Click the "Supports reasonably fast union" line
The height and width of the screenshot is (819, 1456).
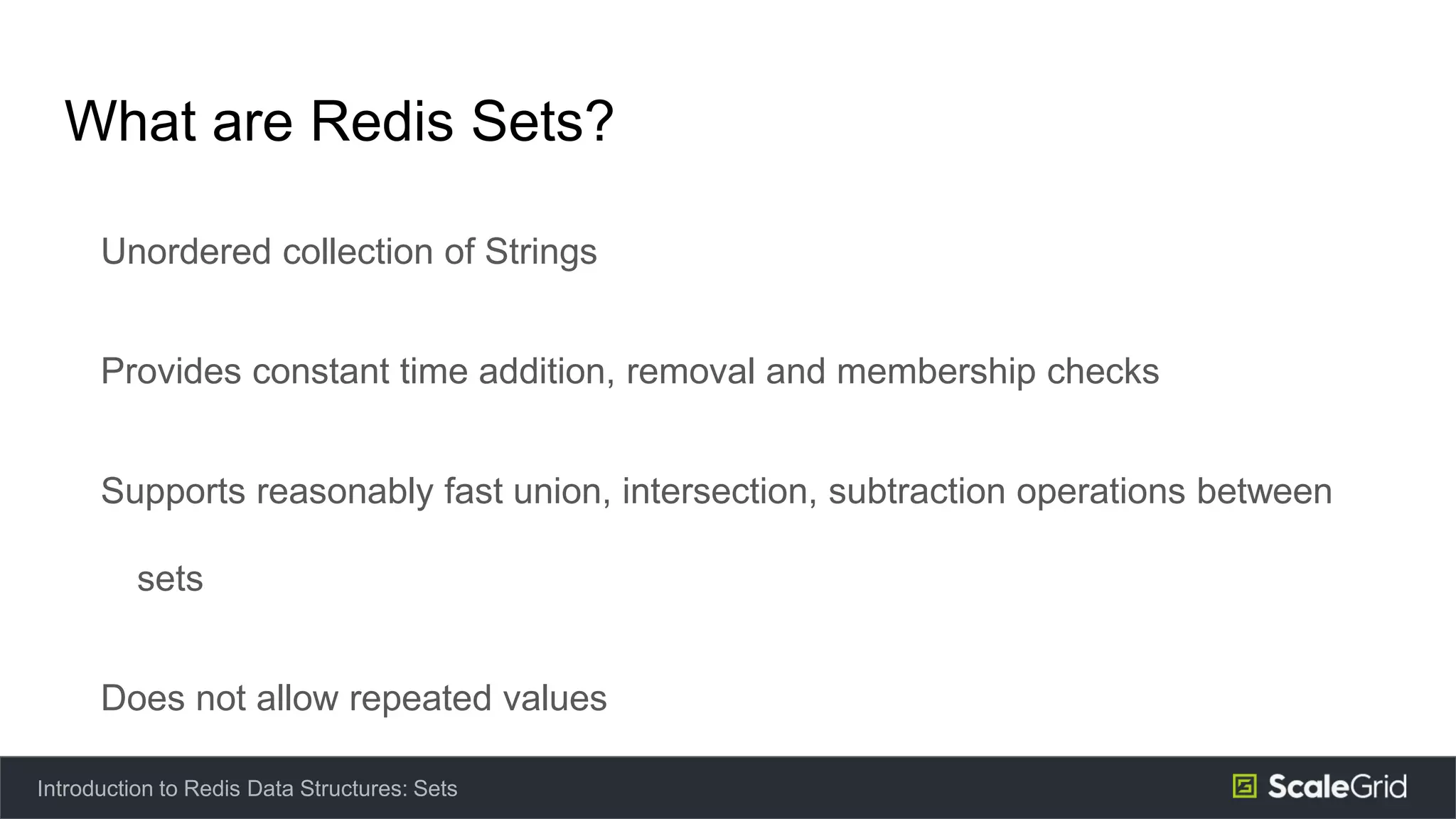(717, 492)
